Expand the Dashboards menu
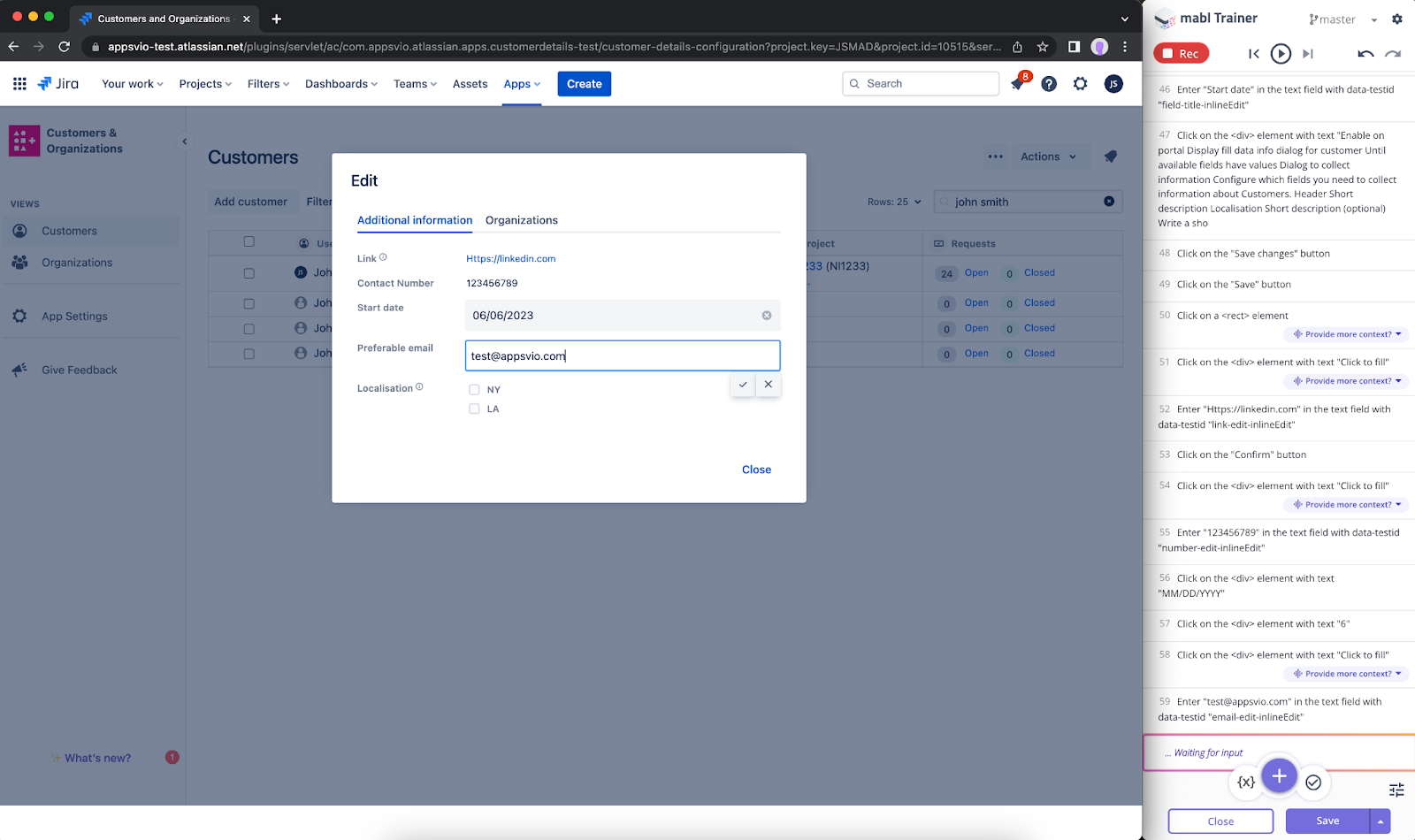 341,84
